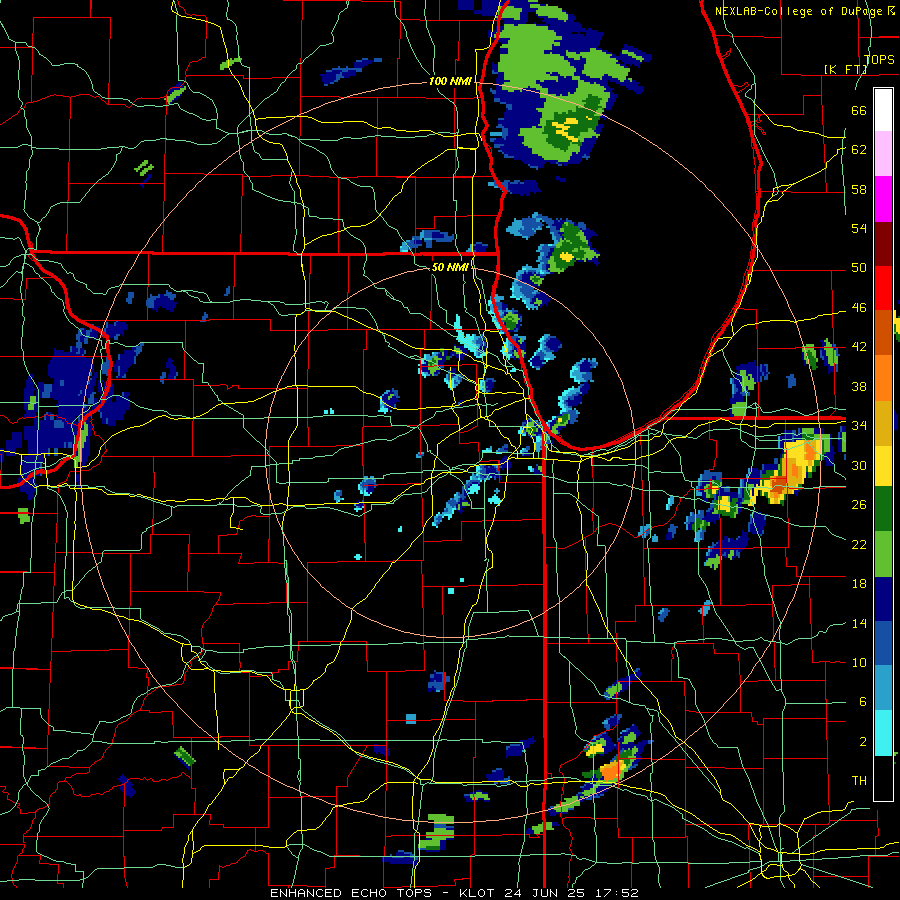Click the dark green legend swatch

[883, 509]
